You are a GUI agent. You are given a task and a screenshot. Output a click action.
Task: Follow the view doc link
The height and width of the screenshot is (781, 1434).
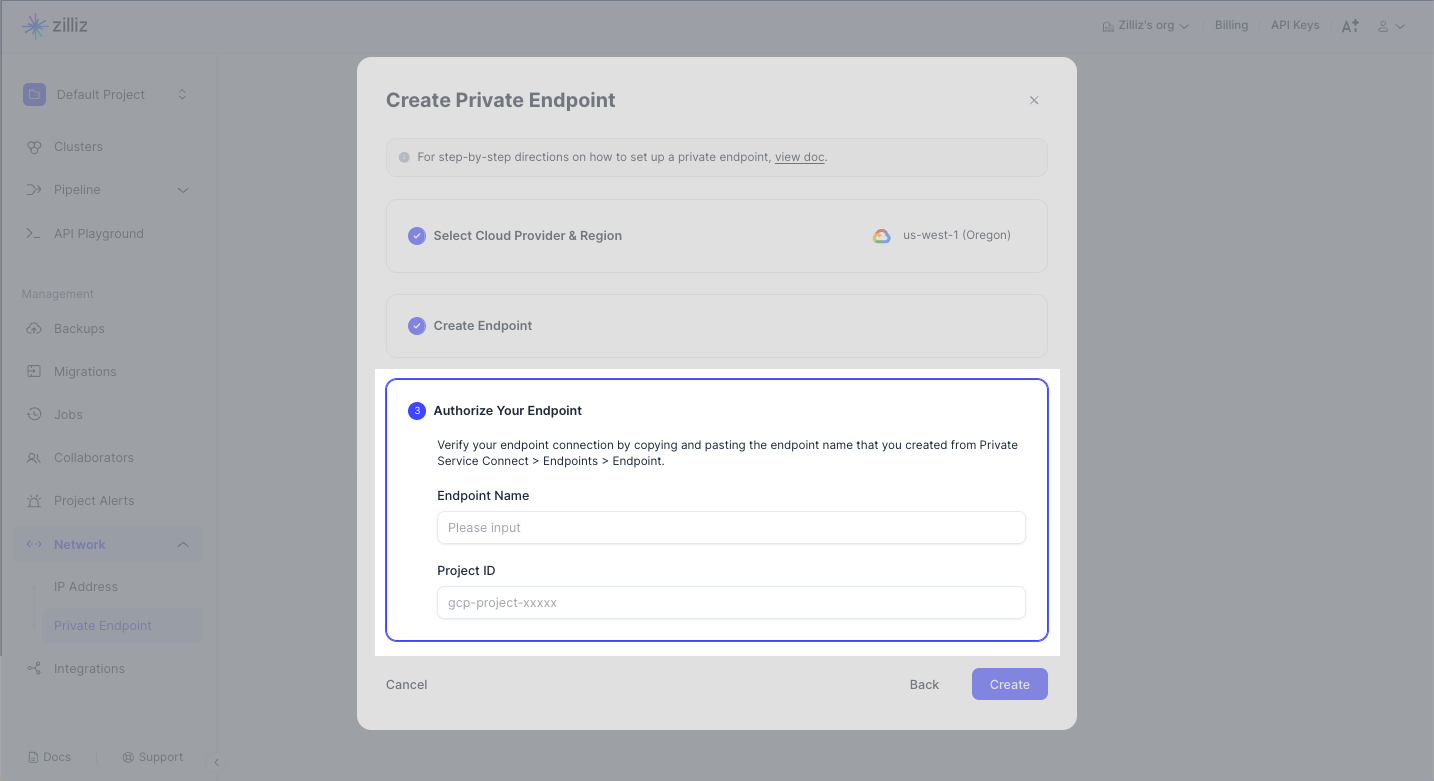799,157
